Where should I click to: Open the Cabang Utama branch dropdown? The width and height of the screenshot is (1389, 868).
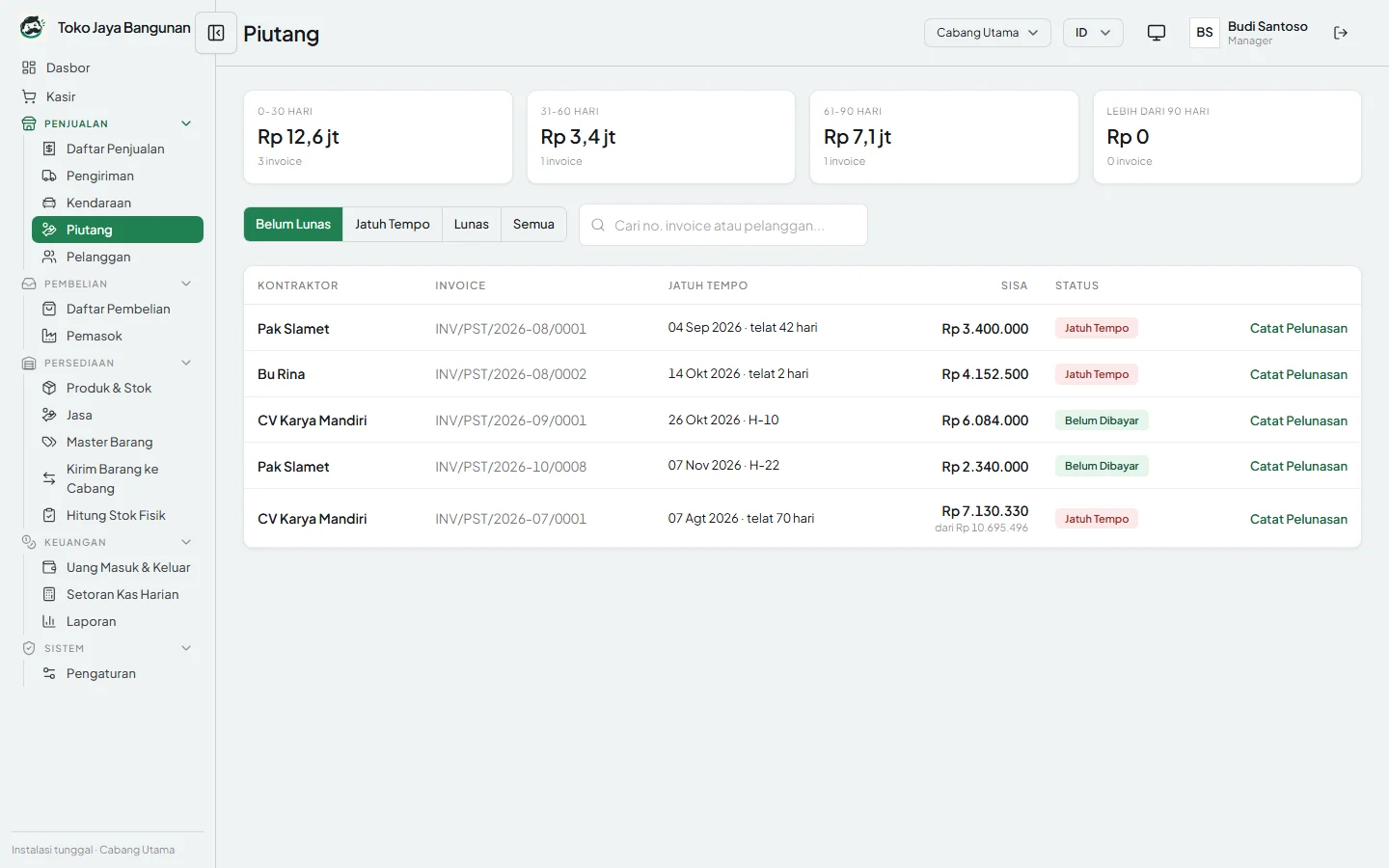point(987,33)
